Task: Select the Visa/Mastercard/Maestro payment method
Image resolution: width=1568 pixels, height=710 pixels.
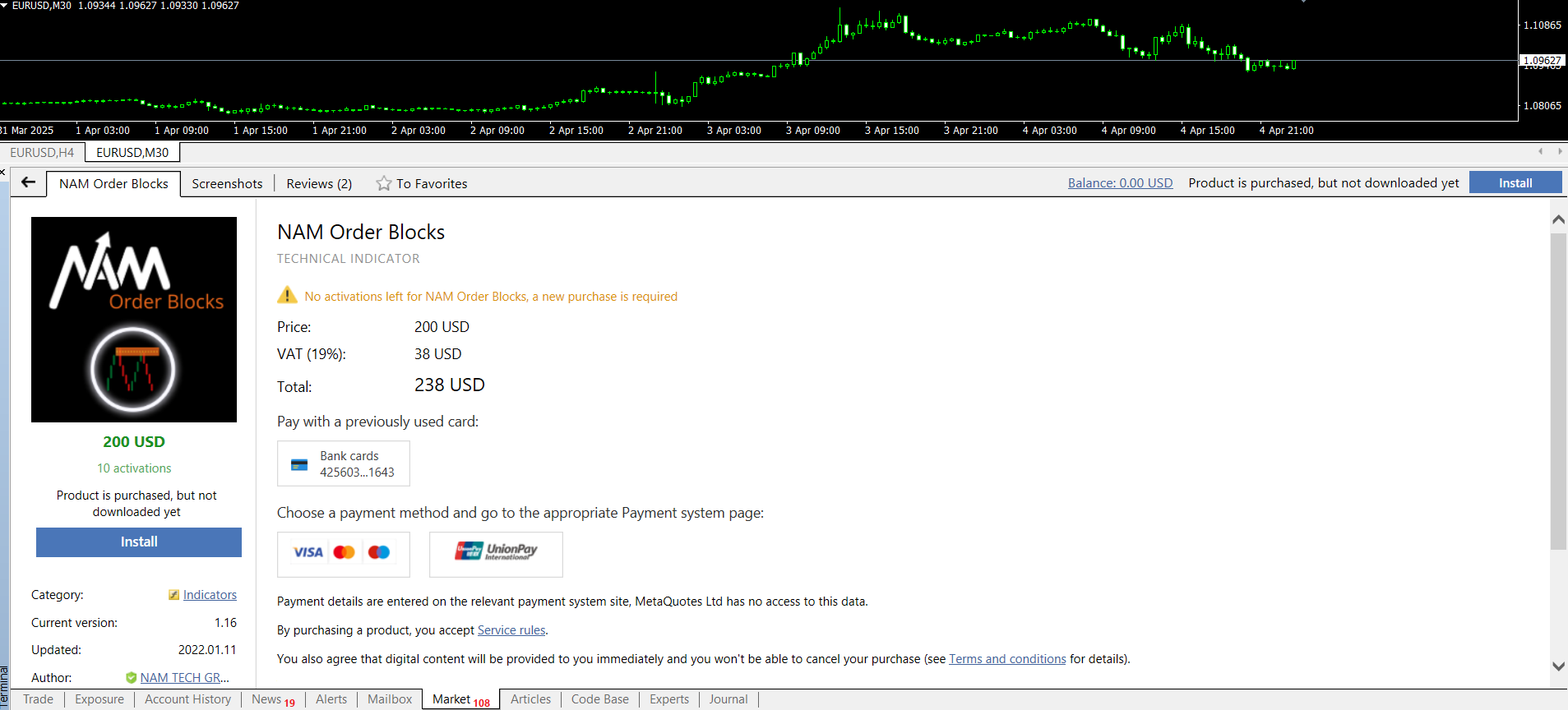Action: [343, 553]
